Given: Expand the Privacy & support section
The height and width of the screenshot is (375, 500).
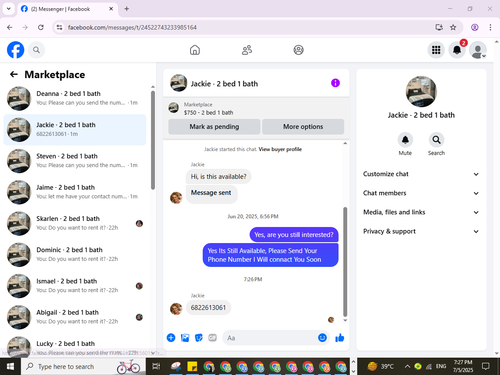Looking at the screenshot, I should tap(421, 231).
